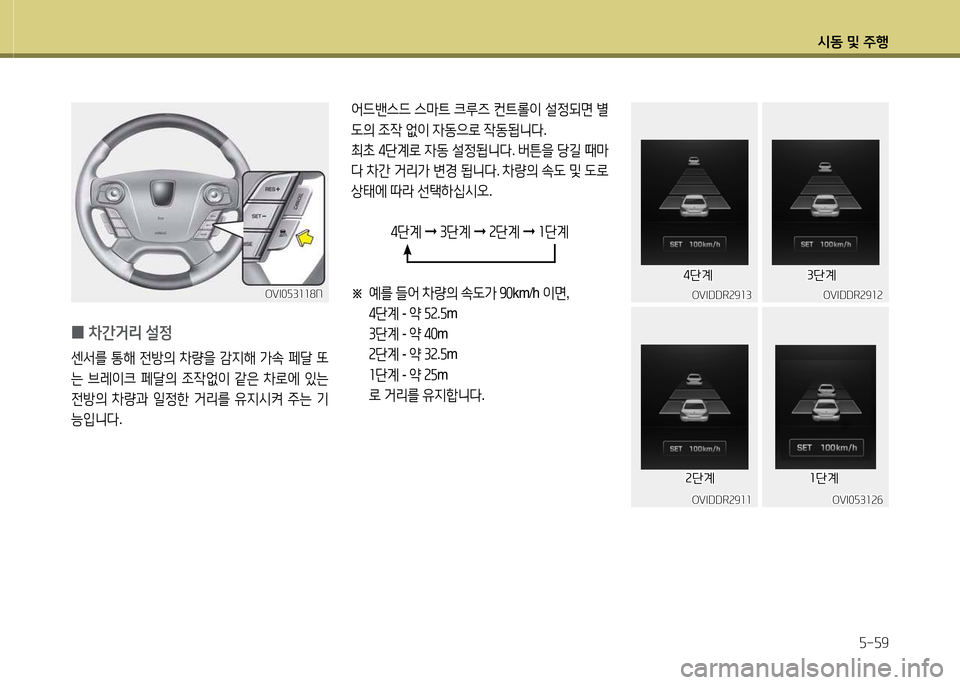The width and height of the screenshot is (960, 685).
Task: Click the CANCEL button in the wheel inset
Action: pyautogui.click(x=299, y=200)
